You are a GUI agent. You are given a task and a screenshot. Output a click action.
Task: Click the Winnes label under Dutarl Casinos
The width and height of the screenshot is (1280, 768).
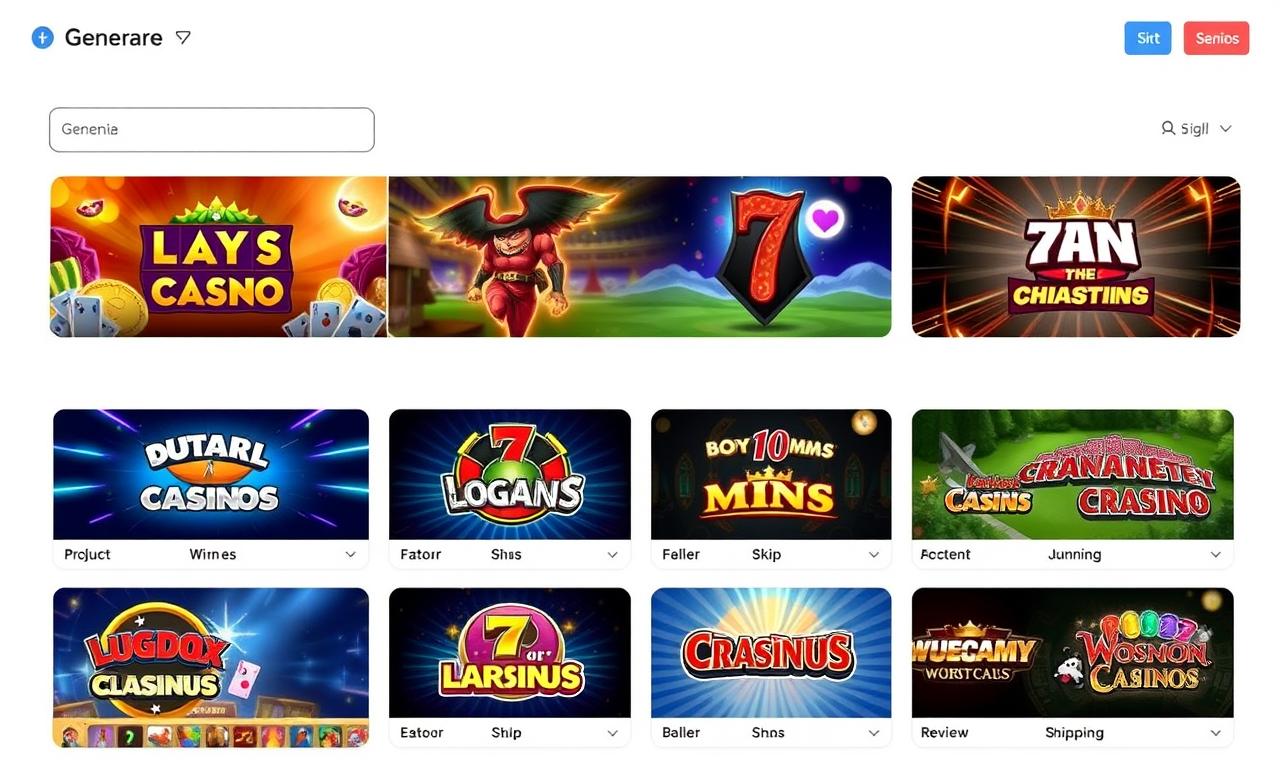coord(213,554)
